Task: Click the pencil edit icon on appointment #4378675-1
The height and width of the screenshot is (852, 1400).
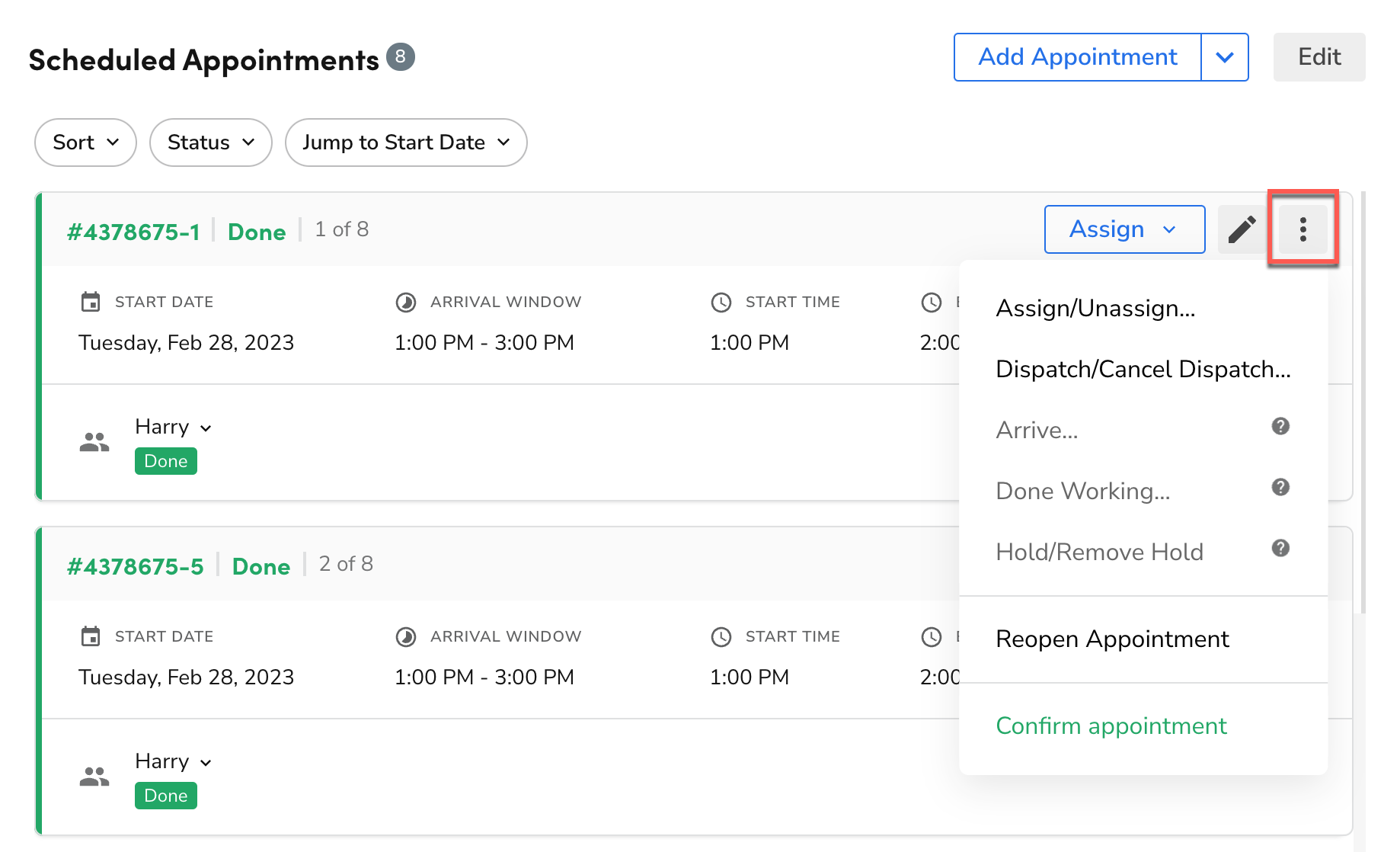Action: point(1242,229)
